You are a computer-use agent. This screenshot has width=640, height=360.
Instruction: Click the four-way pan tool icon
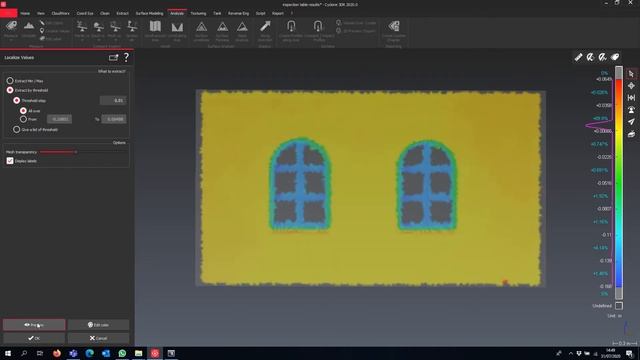631,86
